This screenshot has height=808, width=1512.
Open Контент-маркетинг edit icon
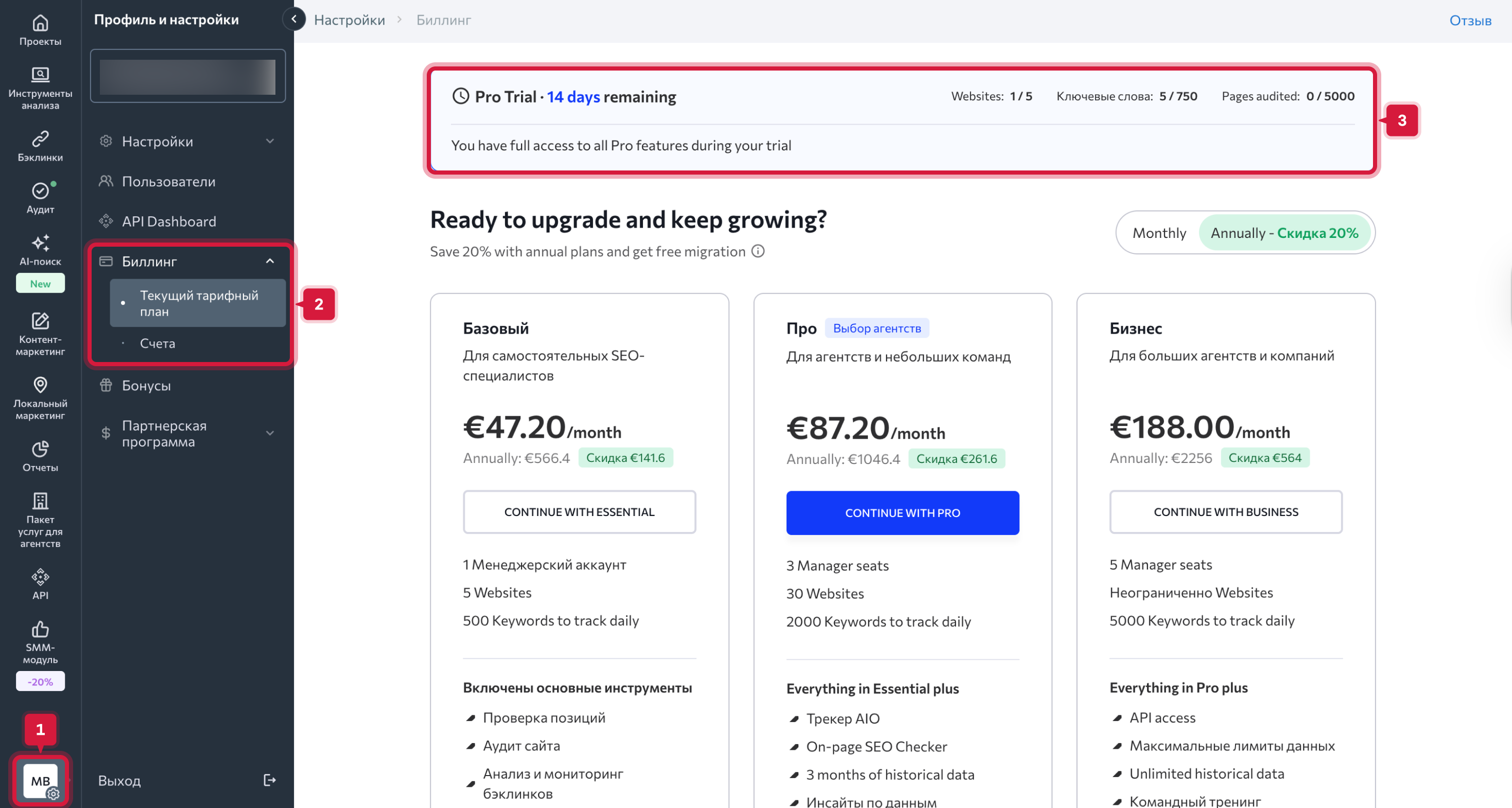pos(40,321)
